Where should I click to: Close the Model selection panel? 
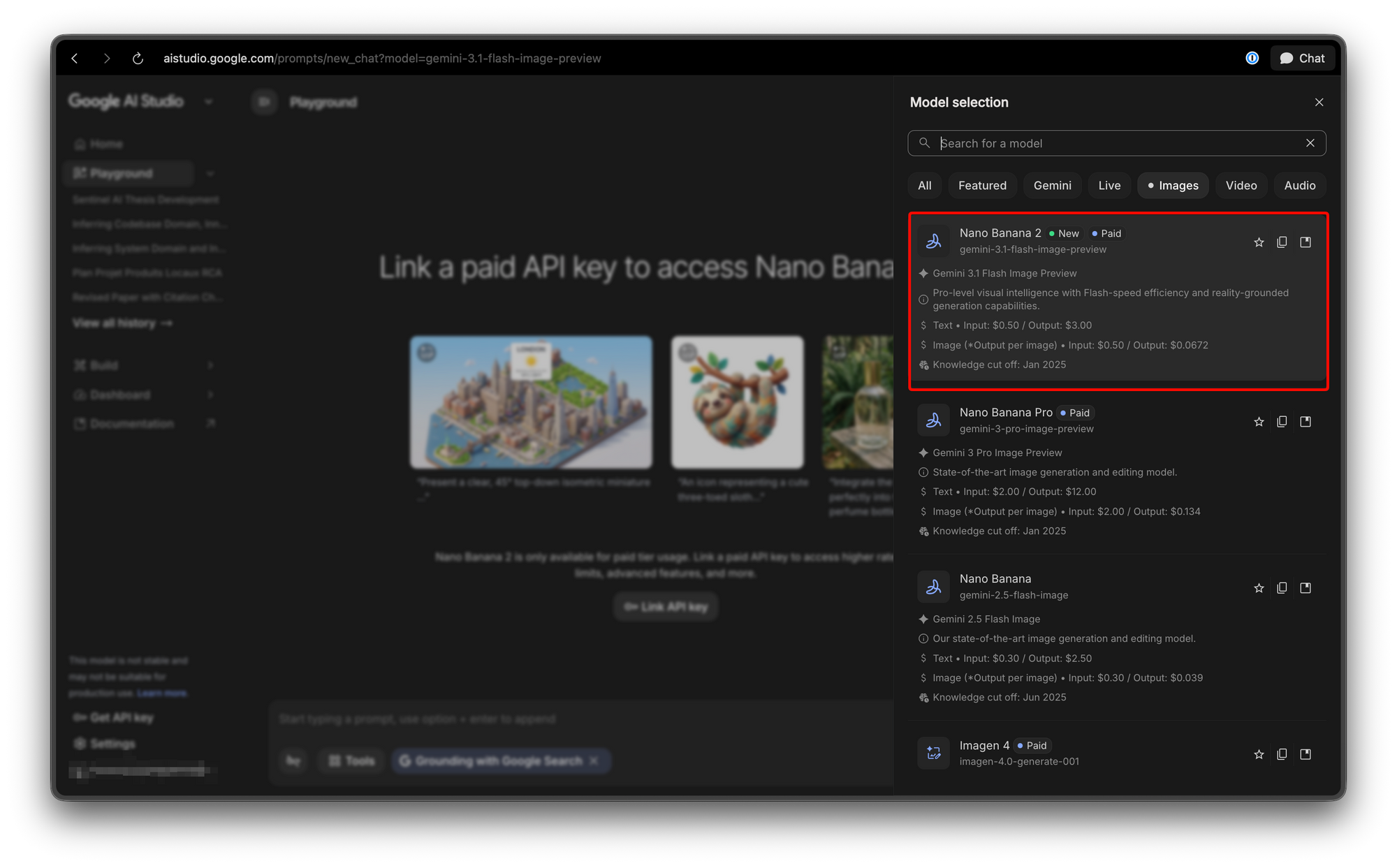[1319, 103]
